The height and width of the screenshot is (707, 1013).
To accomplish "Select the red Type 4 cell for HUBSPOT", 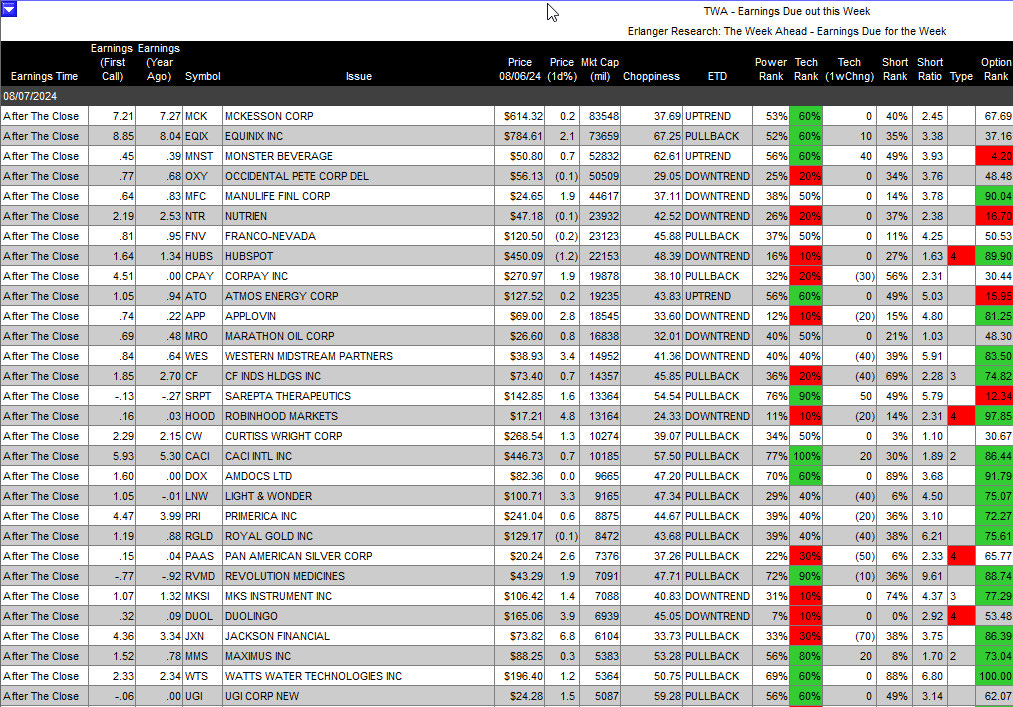I will coord(961,257).
